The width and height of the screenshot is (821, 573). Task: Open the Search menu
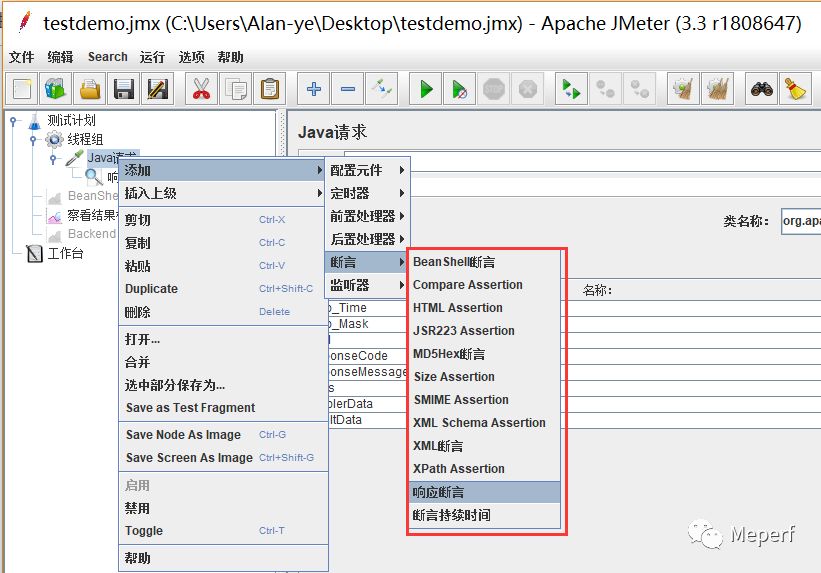108,57
